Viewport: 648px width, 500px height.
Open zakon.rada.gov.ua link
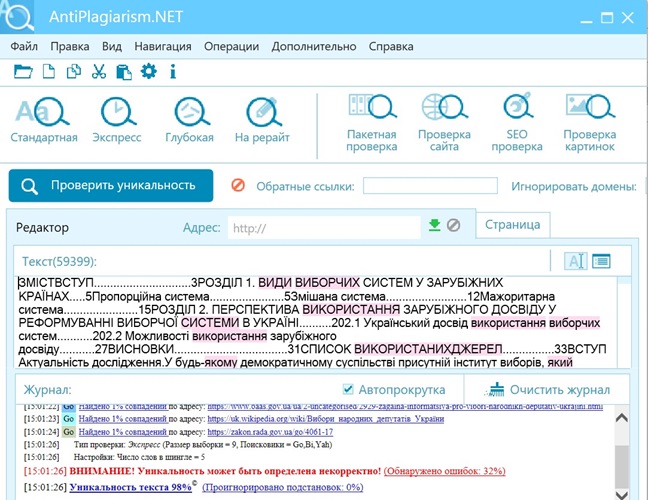(270, 432)
